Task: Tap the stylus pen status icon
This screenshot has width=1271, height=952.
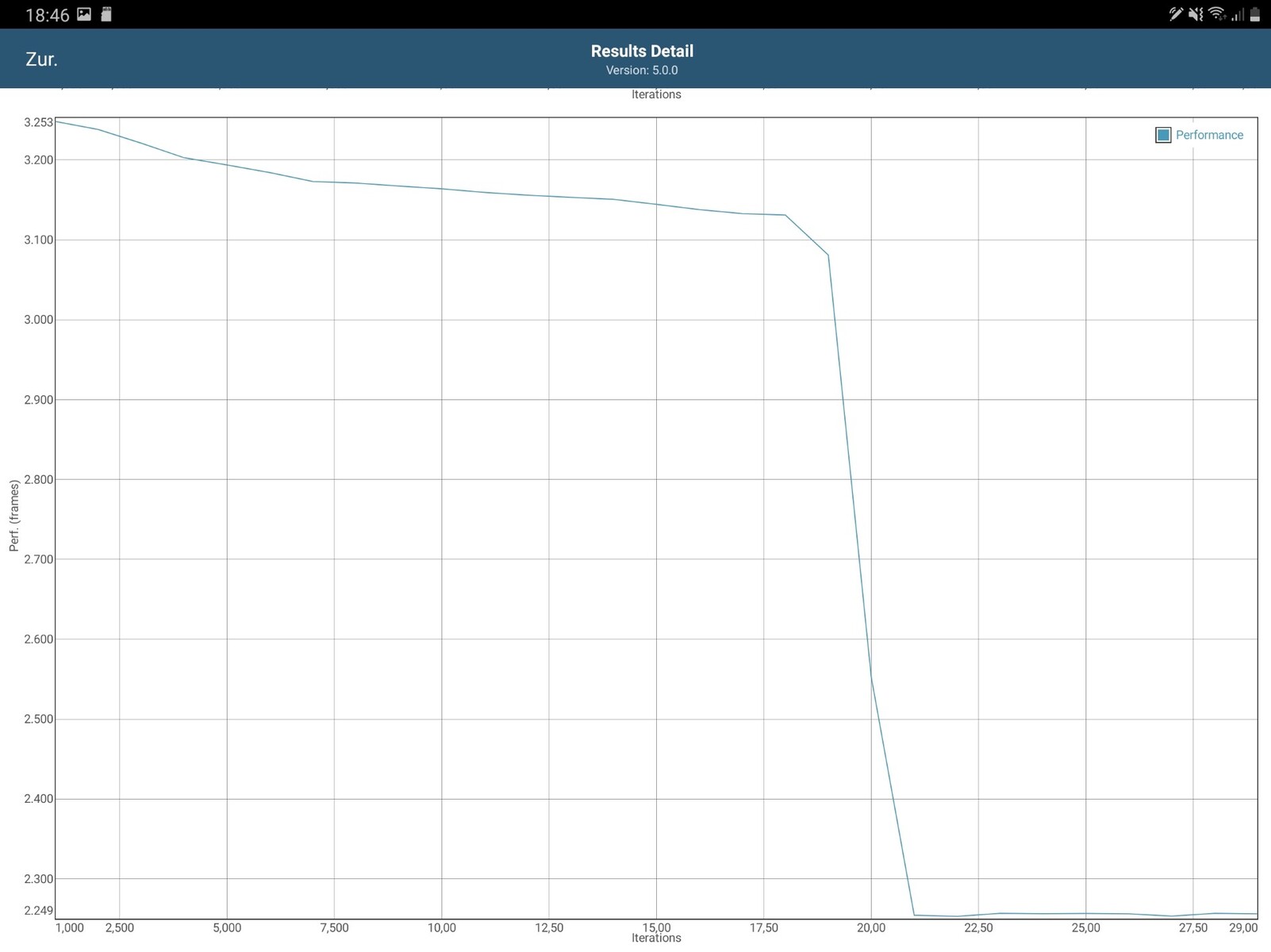Action: click(1176, 14)
